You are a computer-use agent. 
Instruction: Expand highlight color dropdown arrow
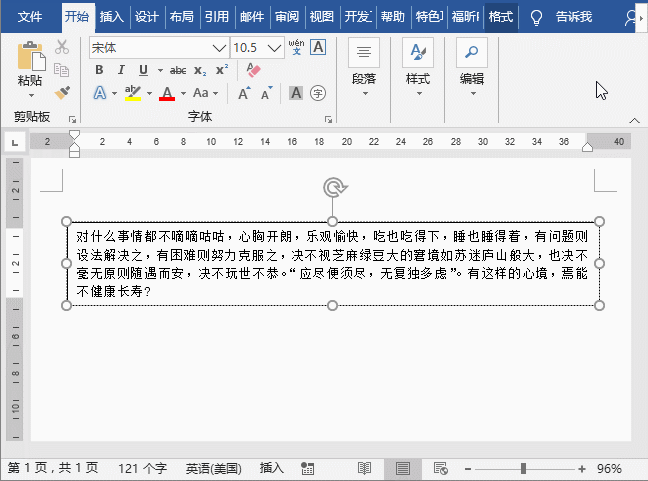click(x=149, y=93)
